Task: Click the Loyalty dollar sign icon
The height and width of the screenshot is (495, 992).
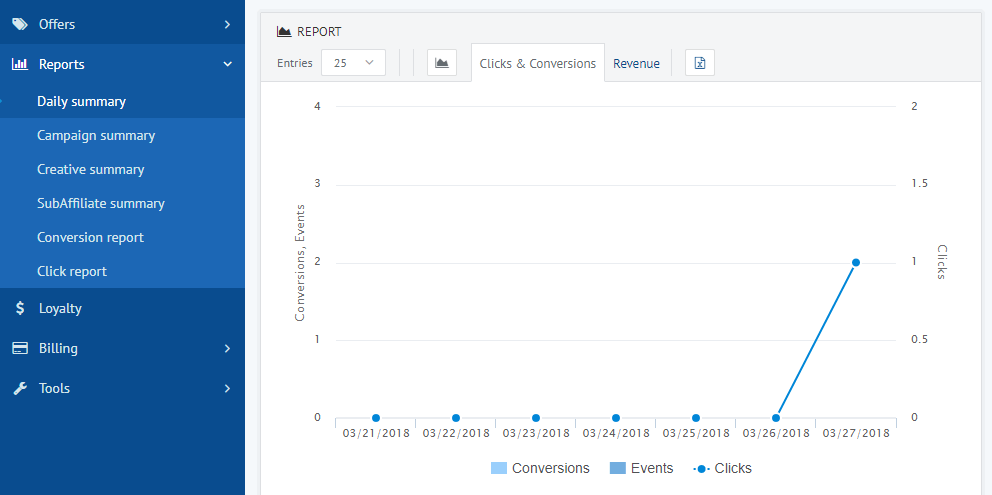Action: point(19,308)
